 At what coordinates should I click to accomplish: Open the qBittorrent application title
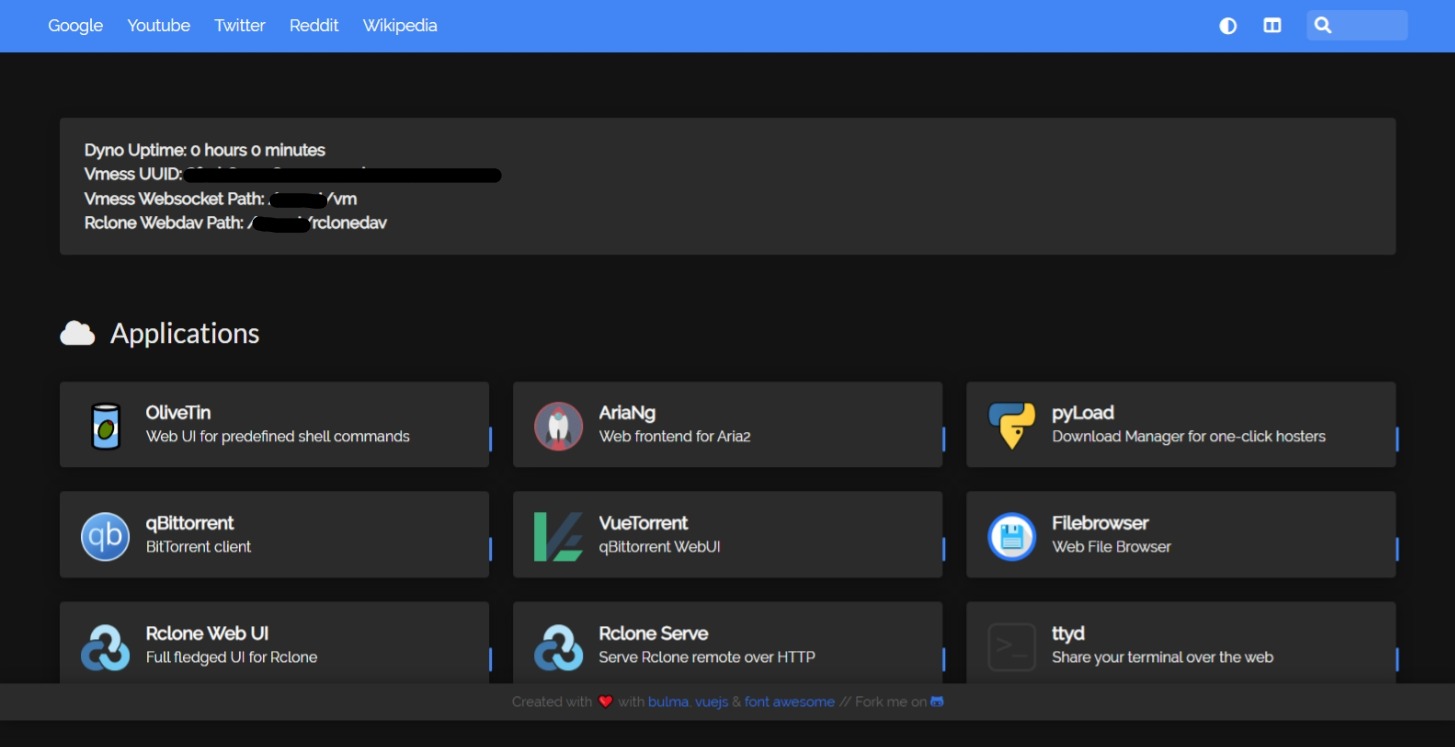pos(190,523)
